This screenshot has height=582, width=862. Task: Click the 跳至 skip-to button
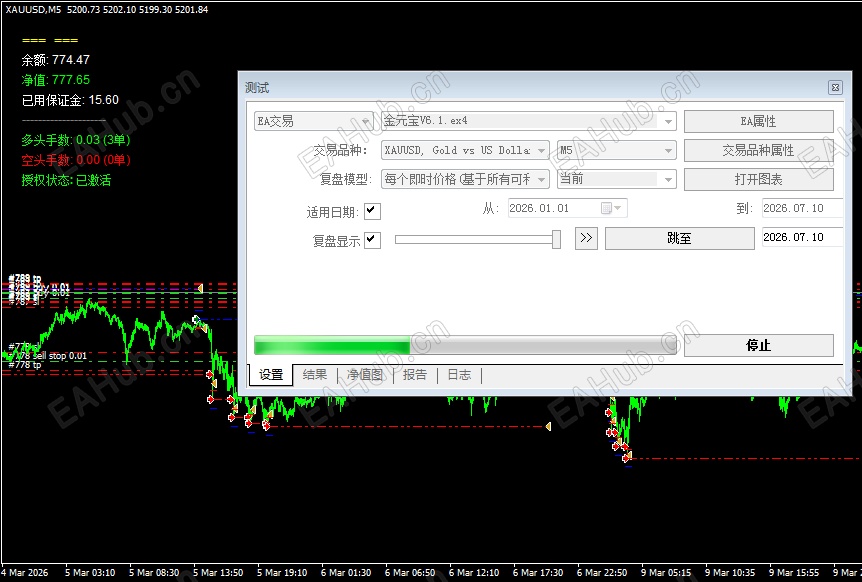[x=679, y=239]
